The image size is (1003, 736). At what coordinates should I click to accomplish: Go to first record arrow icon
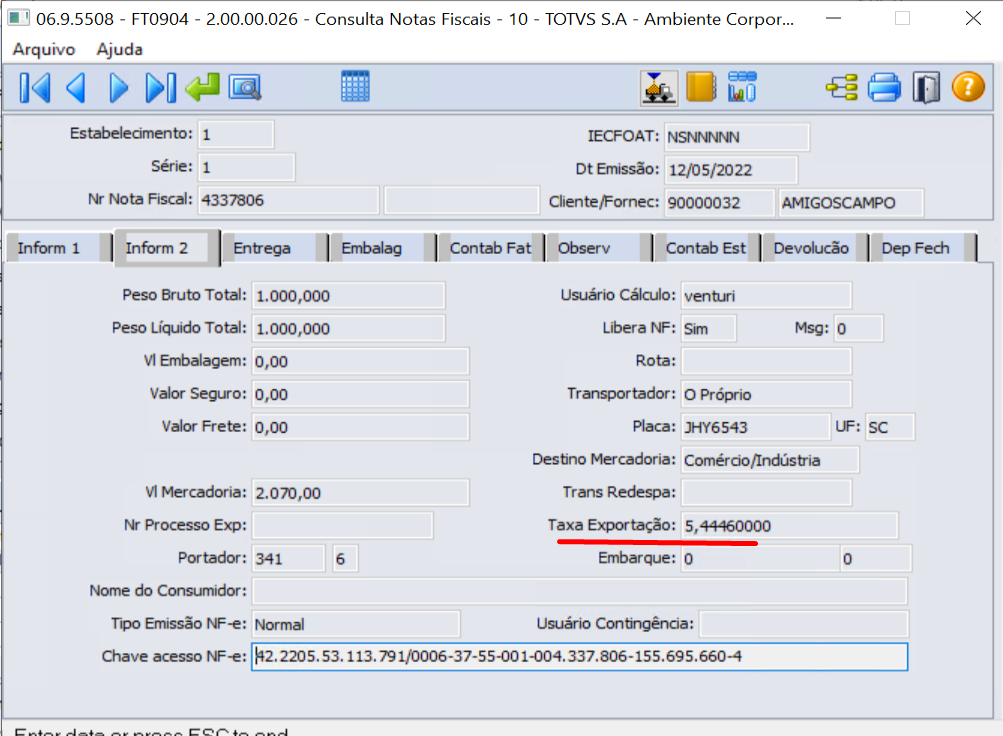[35, 88]
